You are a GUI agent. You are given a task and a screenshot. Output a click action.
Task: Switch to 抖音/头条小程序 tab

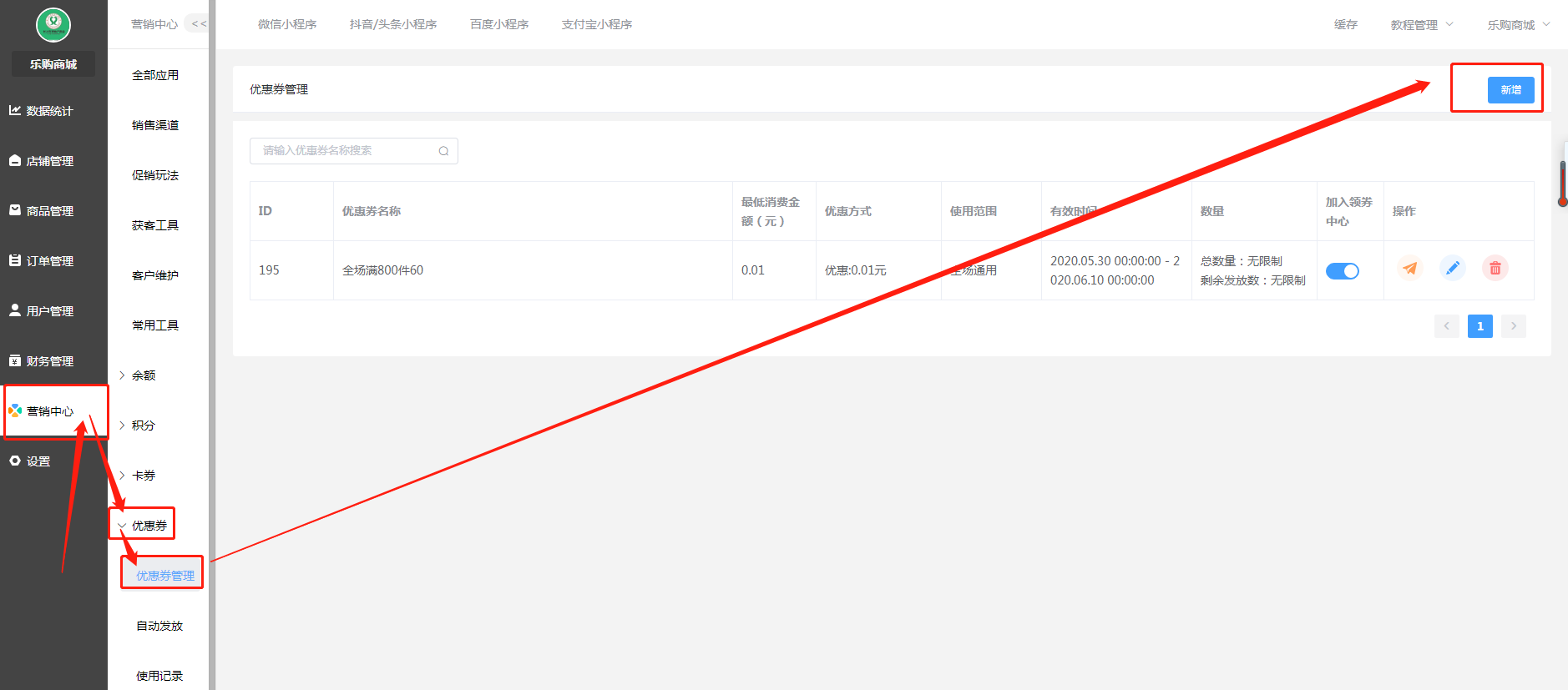tap(393, 24)
